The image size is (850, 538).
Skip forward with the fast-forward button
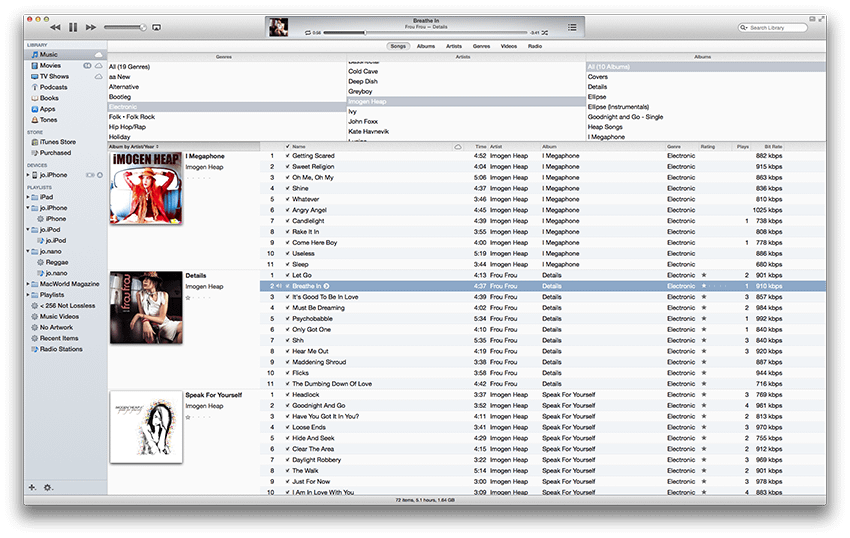coord(91,27)
